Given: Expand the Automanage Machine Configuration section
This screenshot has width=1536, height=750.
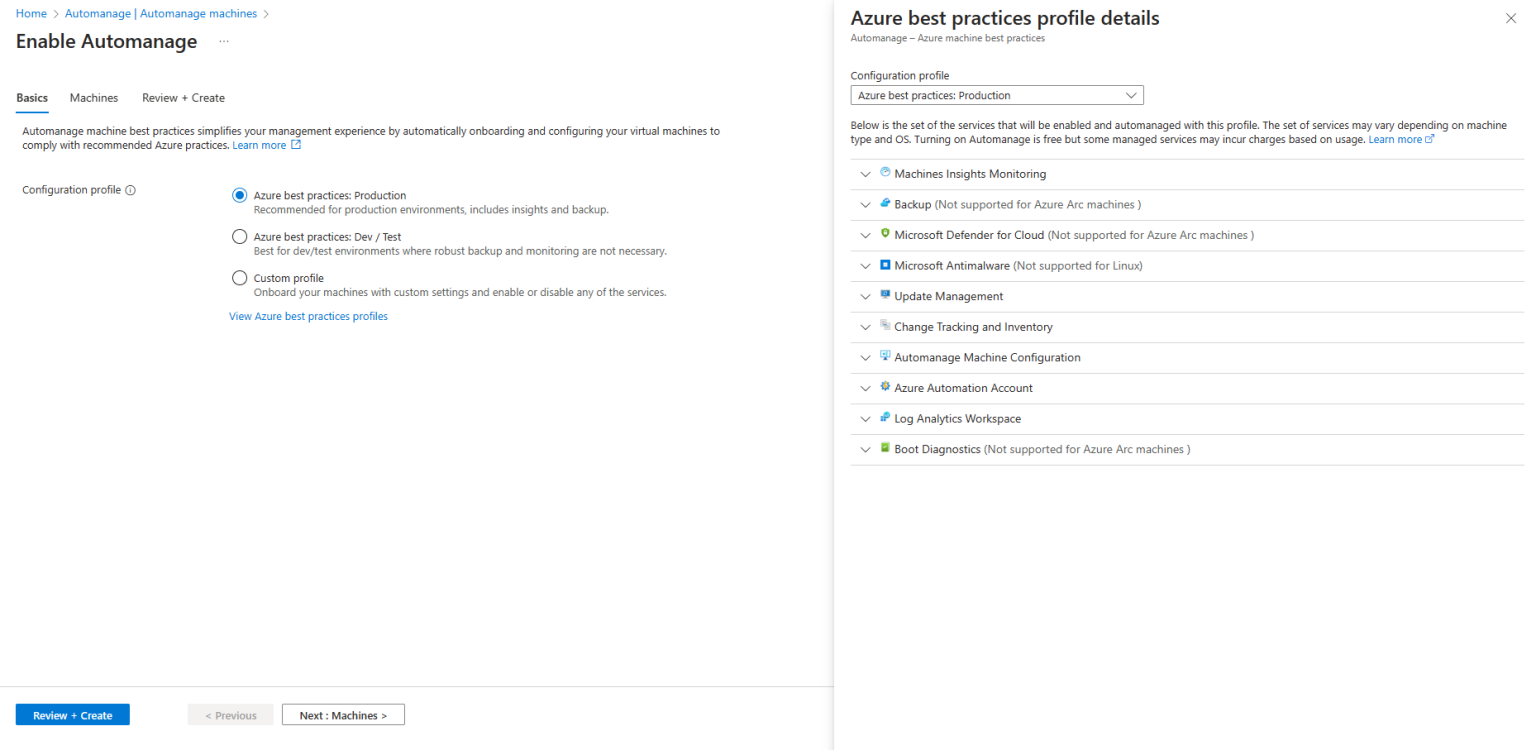Looking at the screenshot, I should coord(865,357).
